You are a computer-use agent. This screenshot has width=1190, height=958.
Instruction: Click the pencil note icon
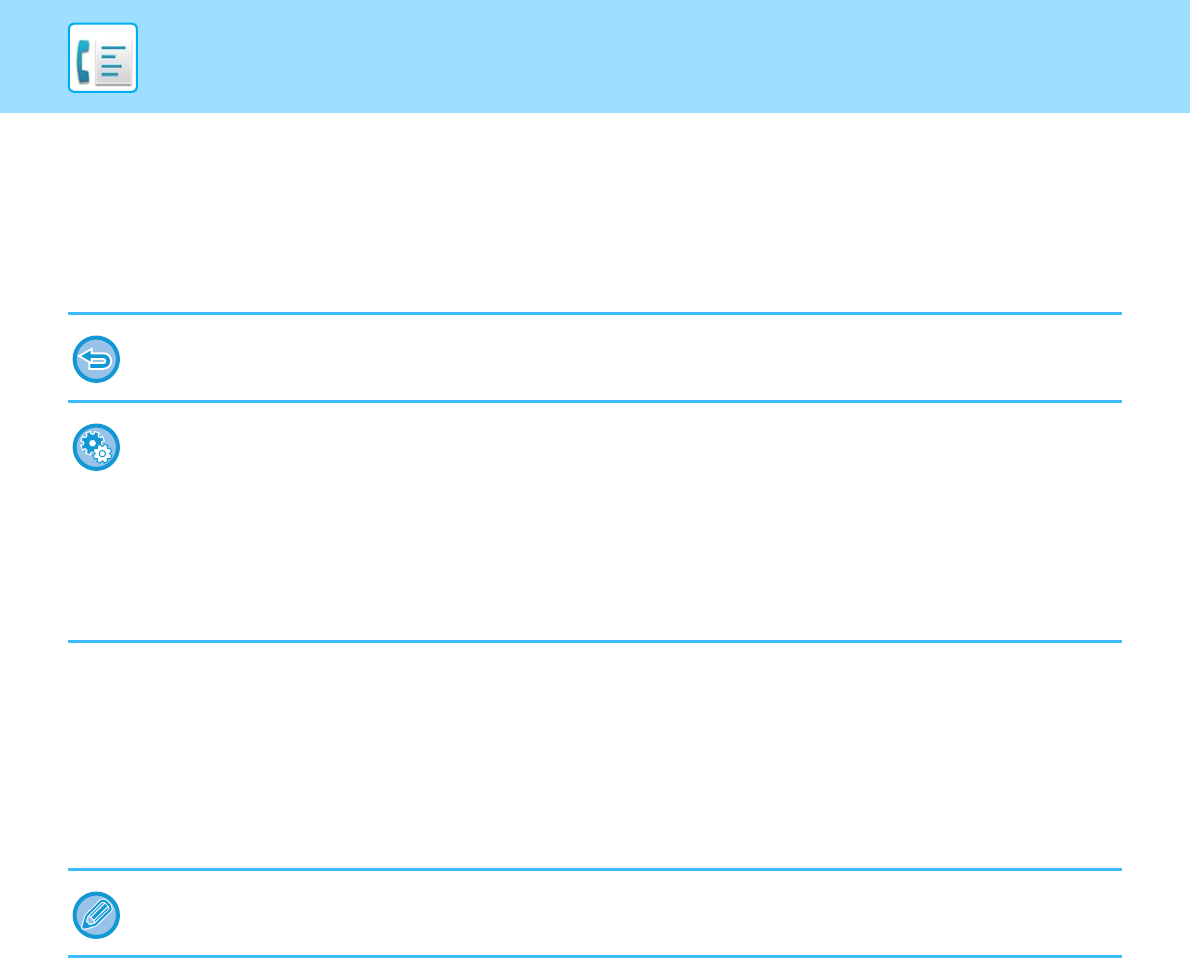[96, 915]
